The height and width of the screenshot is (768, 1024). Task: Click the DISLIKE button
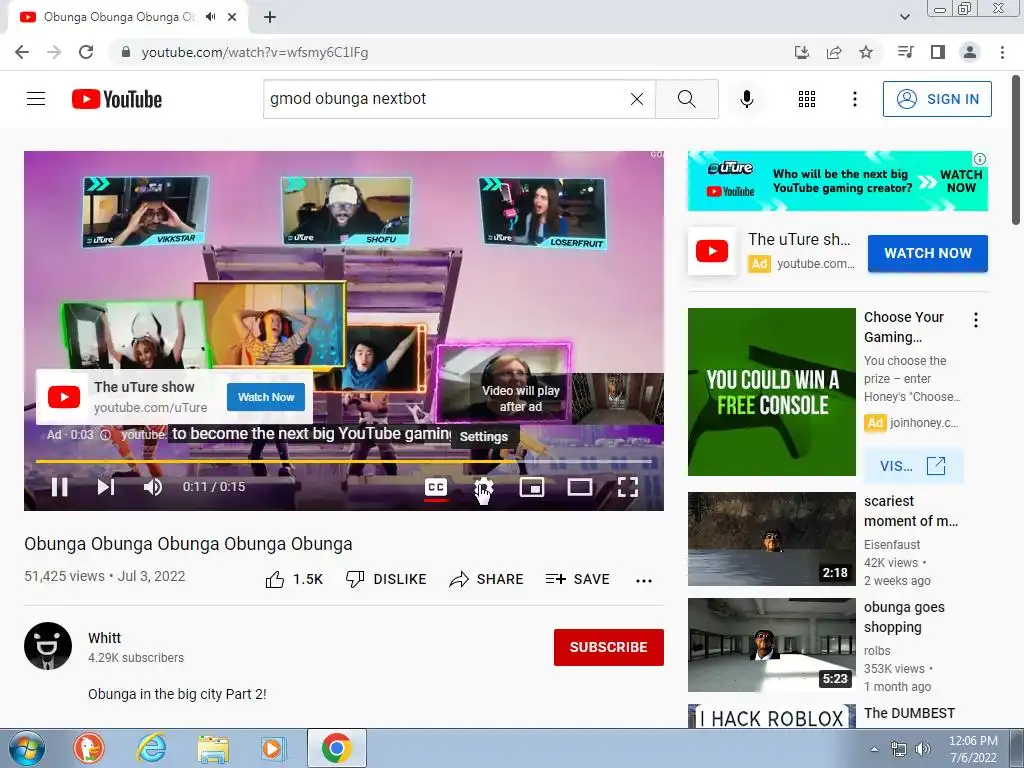click(x=386, y=579)
